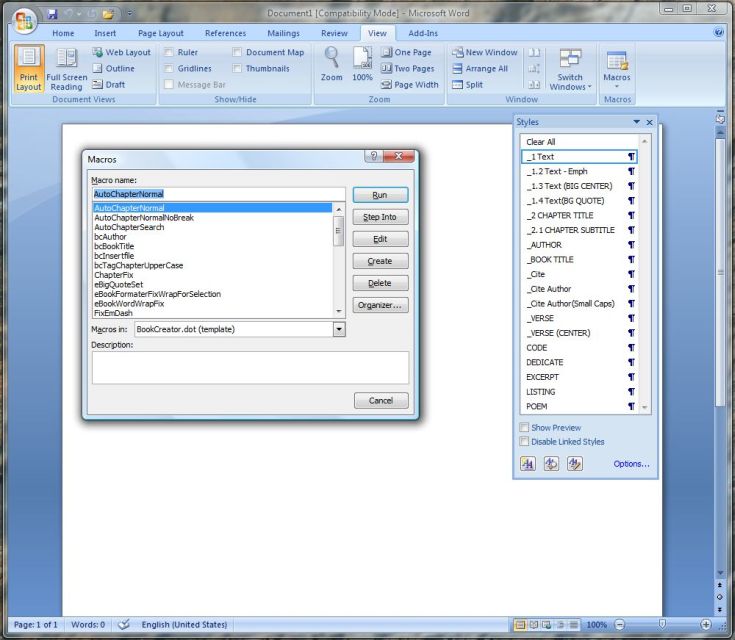Open the Macros in dropdown
Image resolution: width=735 pixels, height=640 pixels.
coord(339,329)
